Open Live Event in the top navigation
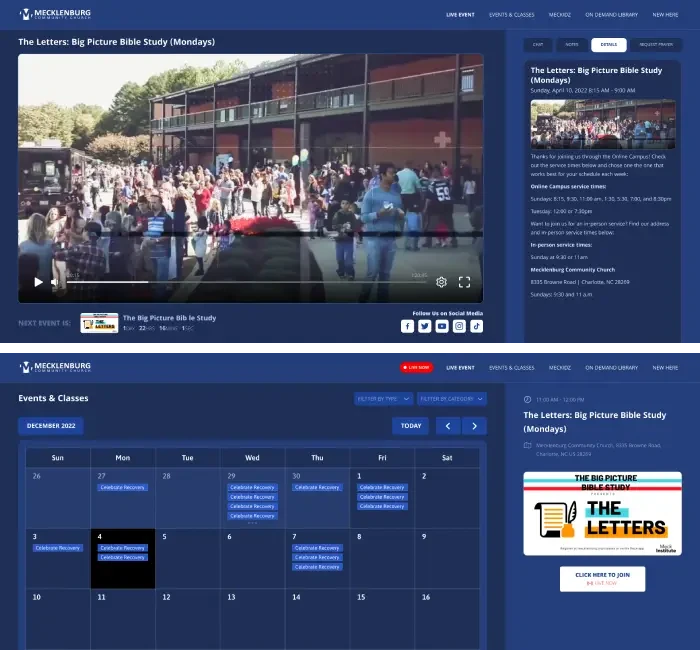 click(x=460, y=15)
